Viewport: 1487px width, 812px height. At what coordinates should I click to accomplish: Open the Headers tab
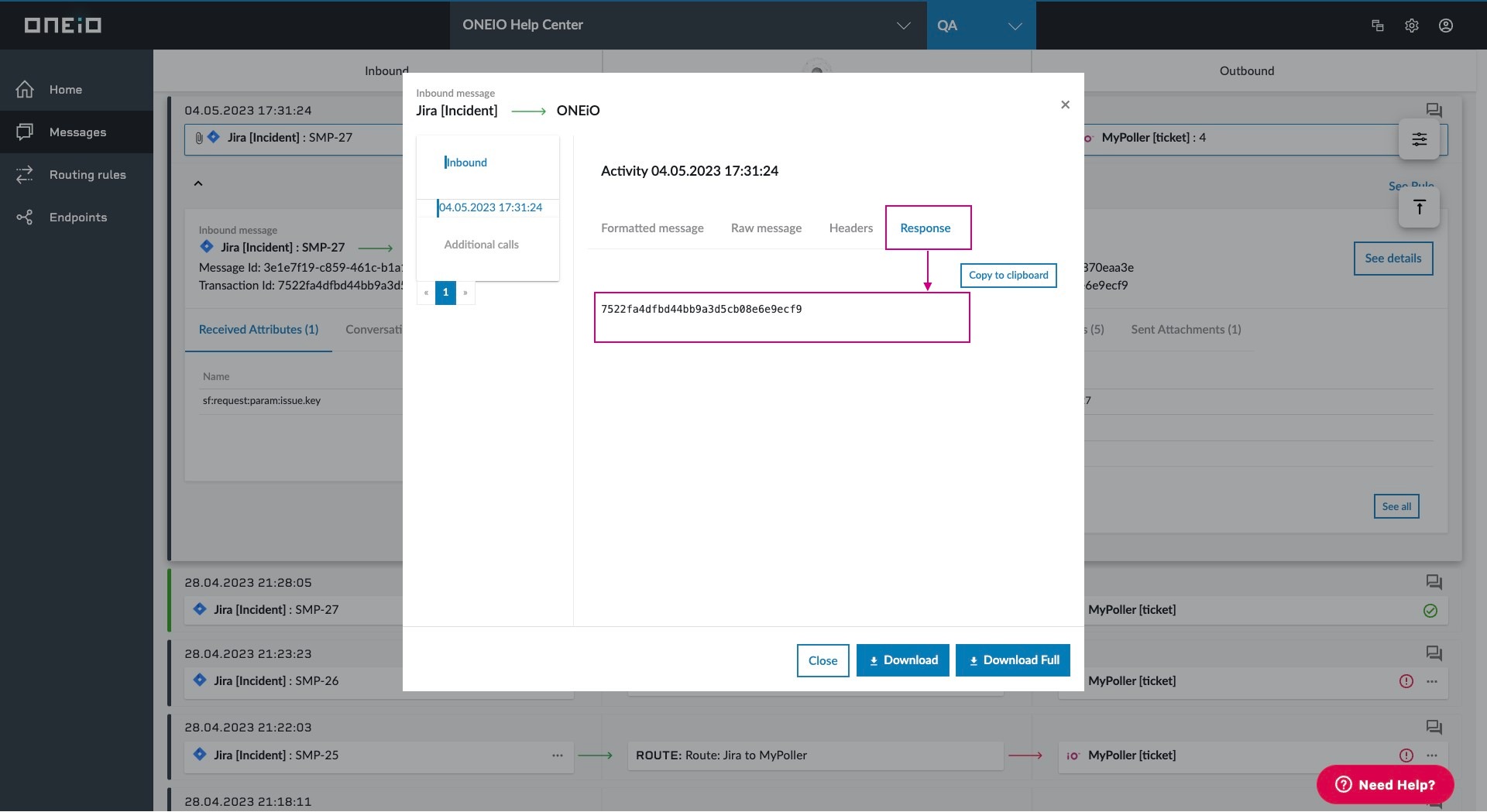[x=850, y=228]
